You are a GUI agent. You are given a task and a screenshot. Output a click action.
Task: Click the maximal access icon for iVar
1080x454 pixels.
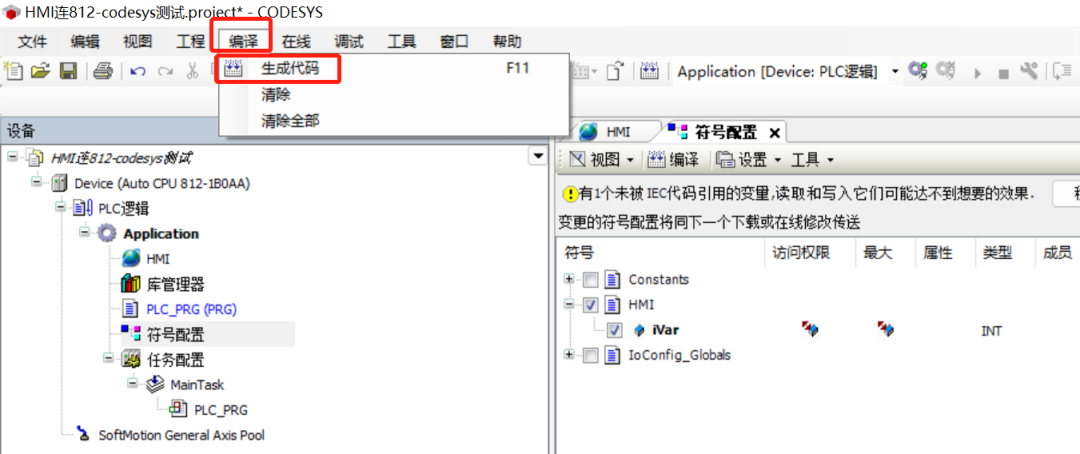[886, 329]
